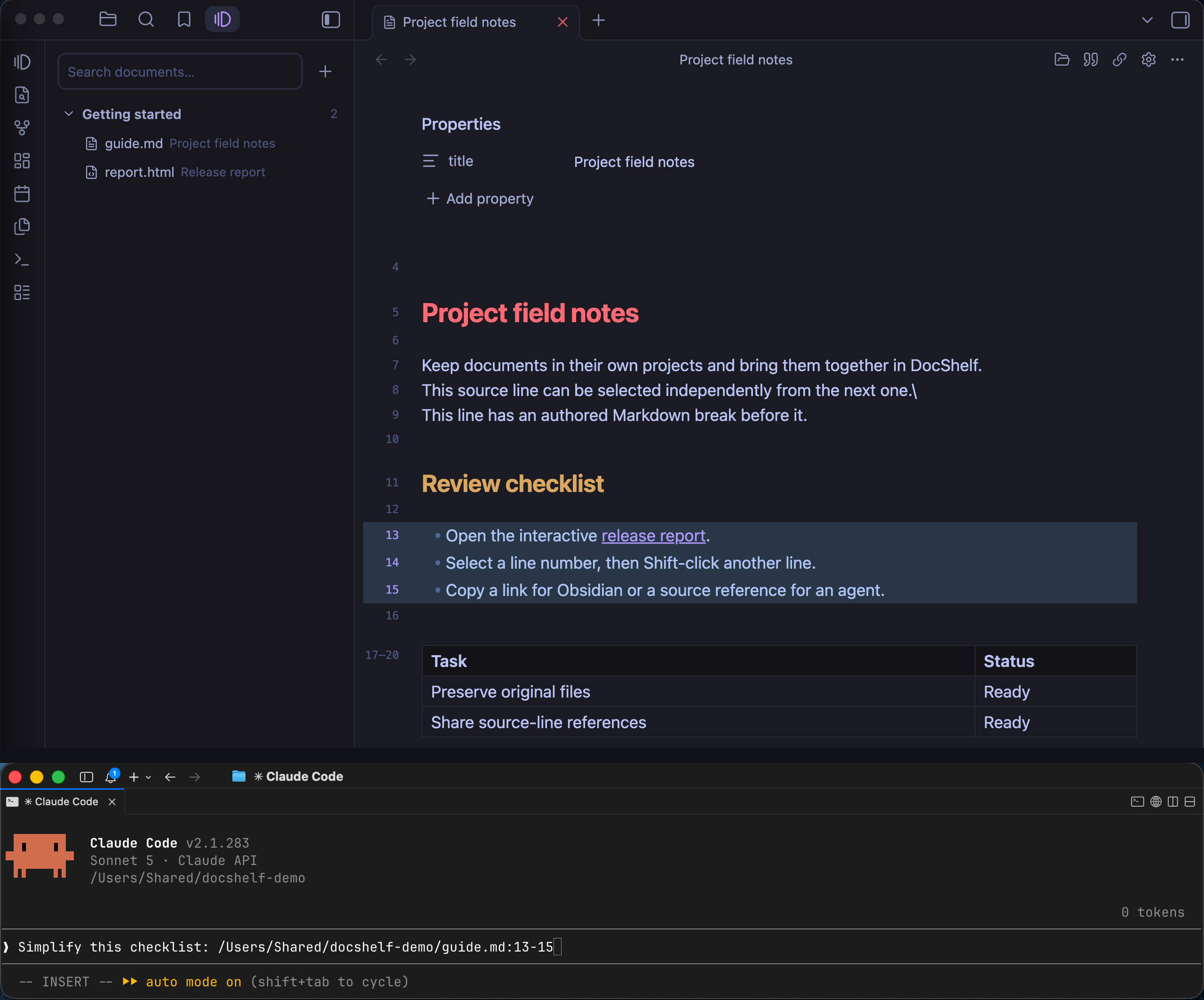Viewport: 1204px width, 1000px height.
Task: Open the more options ellipsis menu
Action: point(1177,60)
